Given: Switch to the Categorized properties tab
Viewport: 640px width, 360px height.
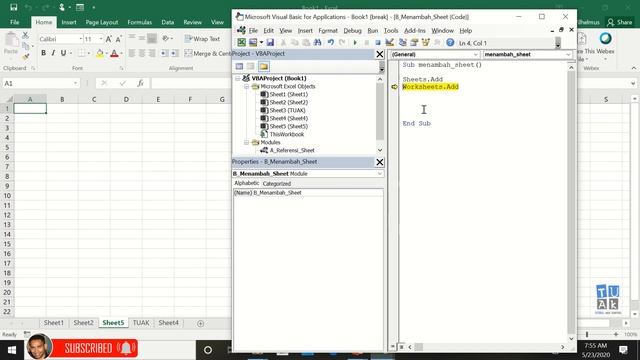Looking at the screenshot, I should pyautogui.click(x=277, y=184).
